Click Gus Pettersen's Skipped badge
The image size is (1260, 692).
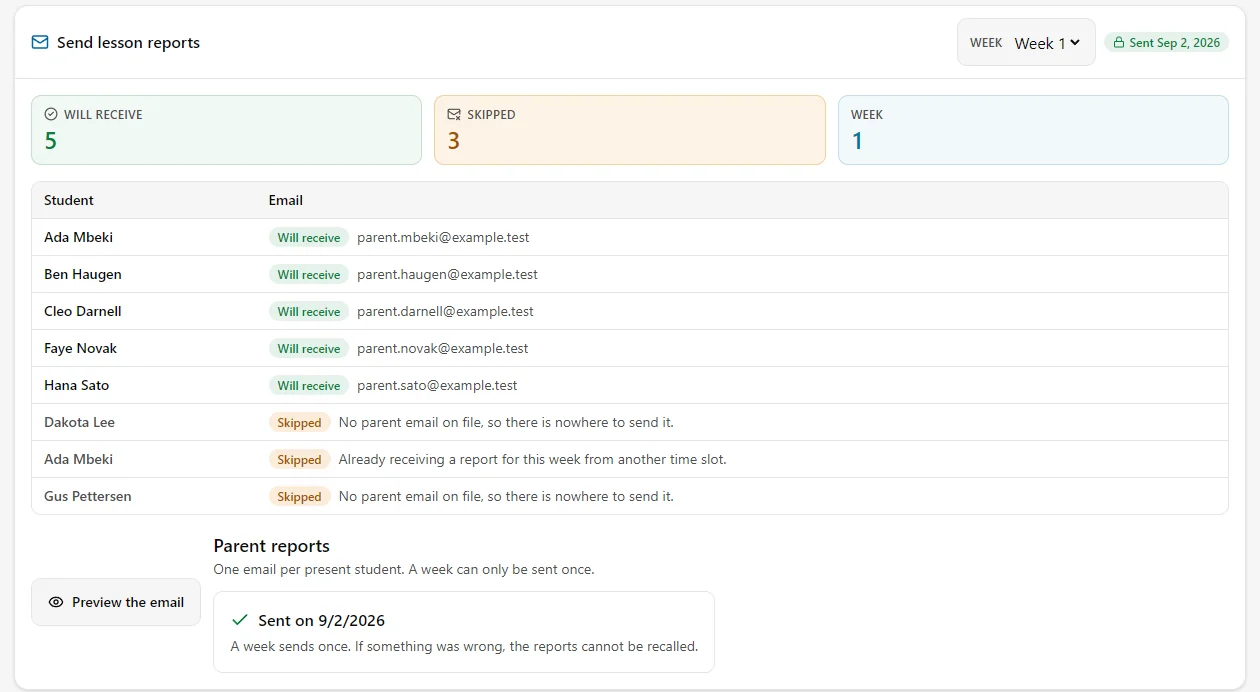click(299, 496)
